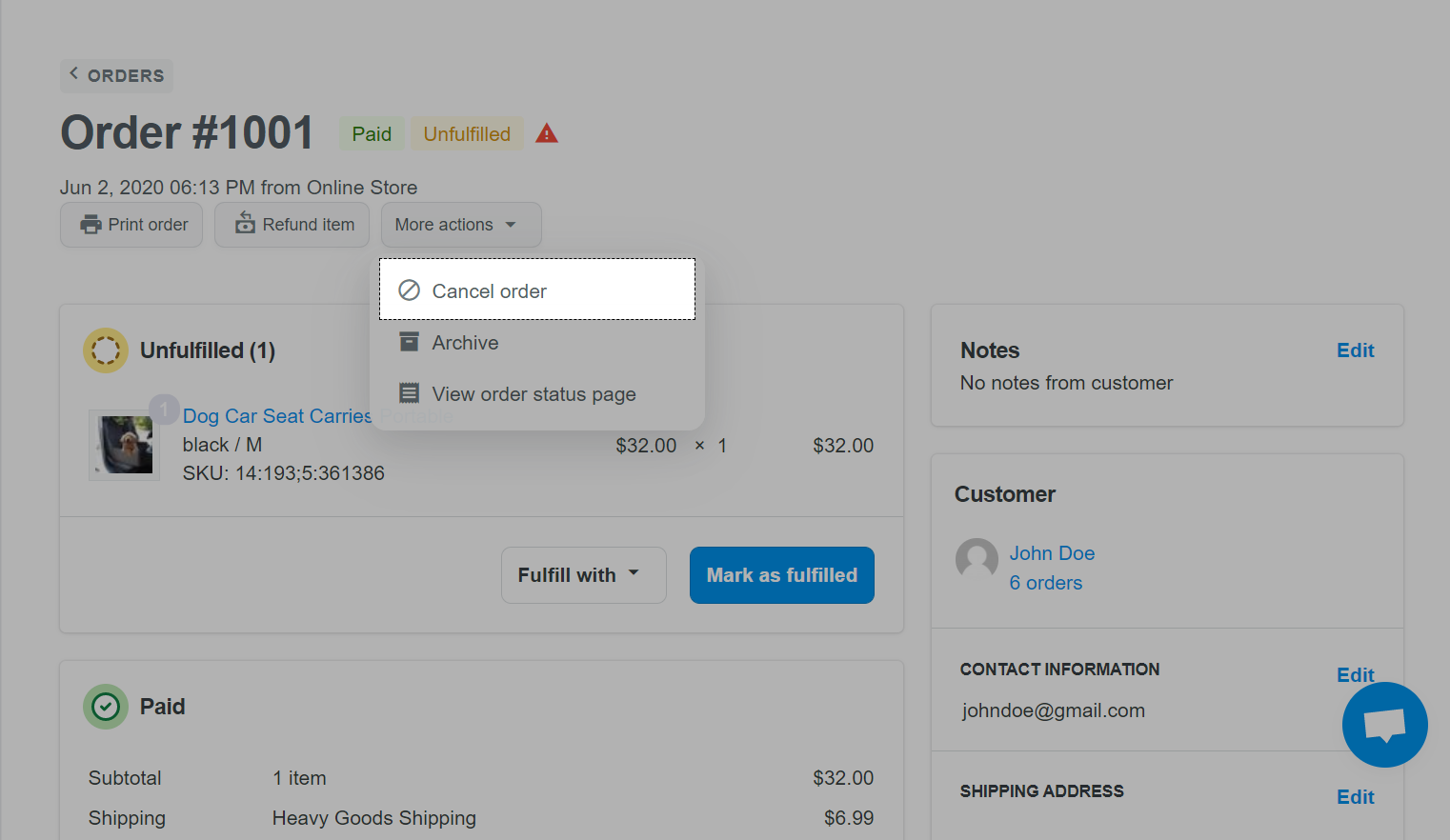Click the Refund item button
Screen dimensions: 1450x840
click(292, 225)
